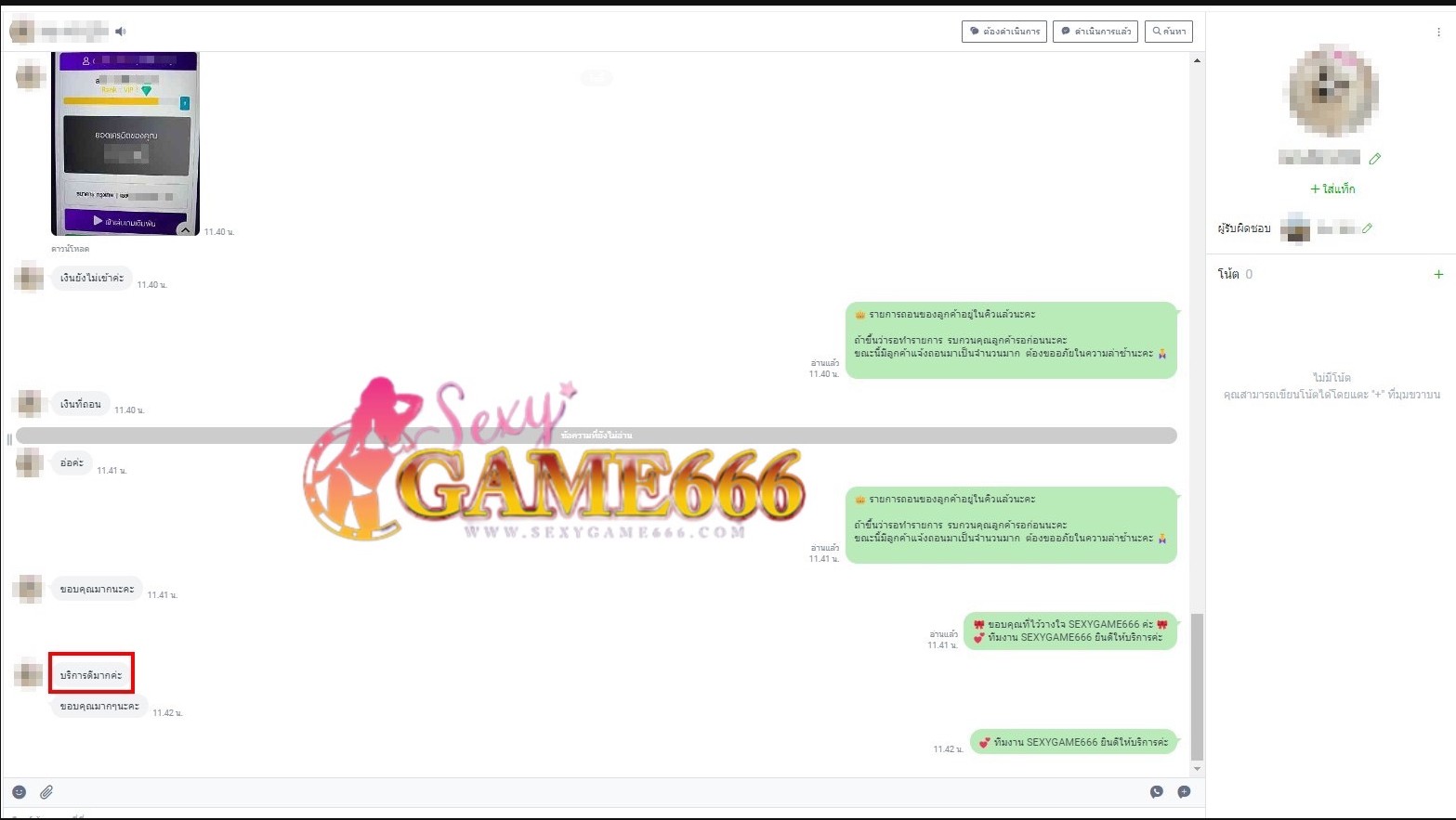Open the received phone screenshot image
Image resolution: width=1456 pixels, height=820 pixels.
coord(125,144)
